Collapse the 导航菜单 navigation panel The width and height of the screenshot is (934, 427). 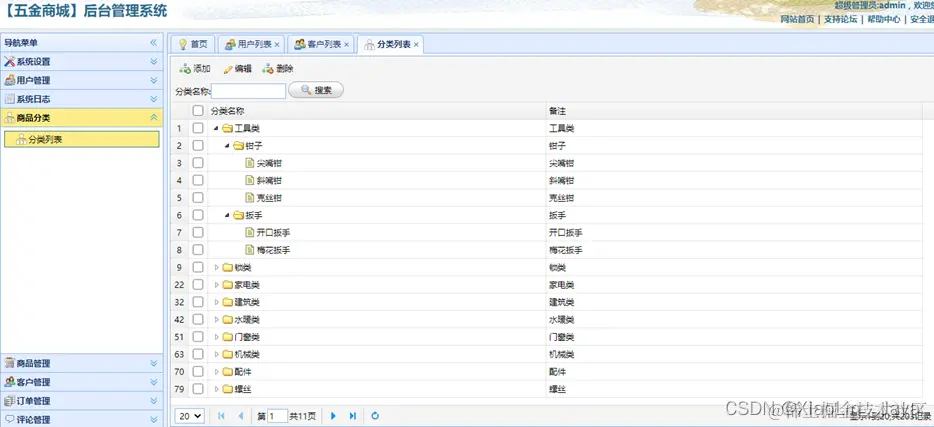click(x=154, y=43)
